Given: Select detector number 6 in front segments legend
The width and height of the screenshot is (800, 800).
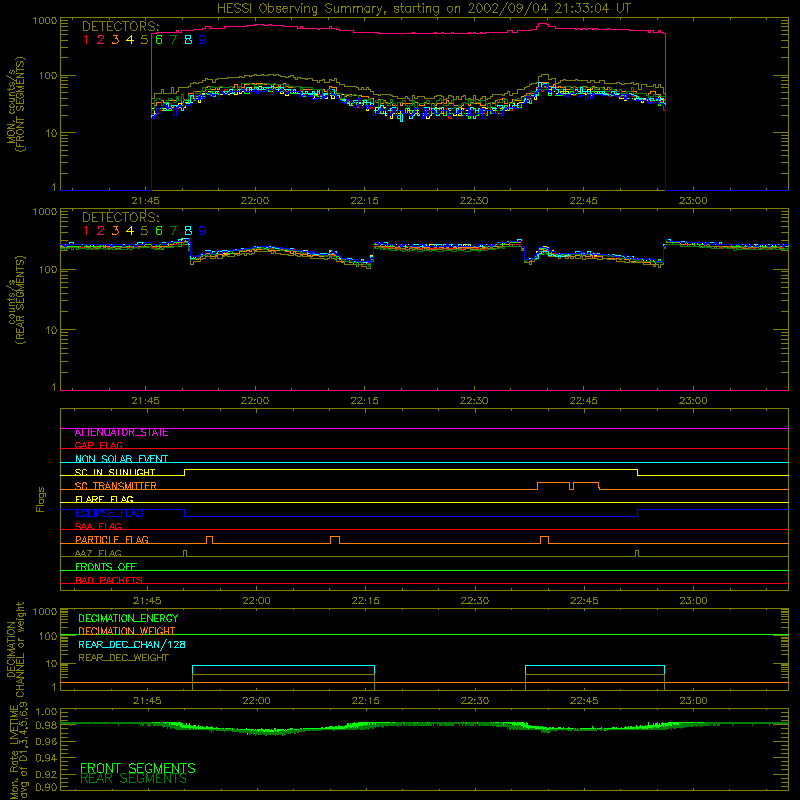Looking at the screenshot, I should [159, 40].
